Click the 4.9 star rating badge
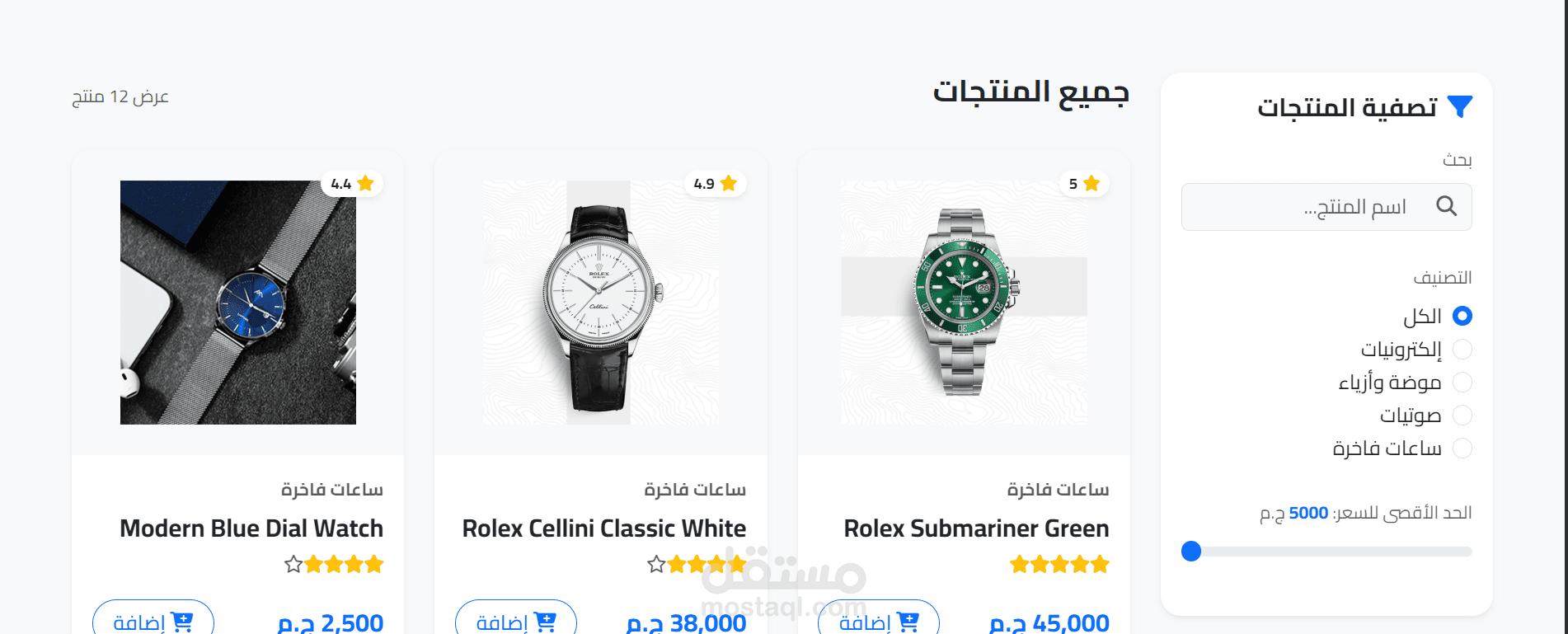1568x634 pixels. [715, 184]
